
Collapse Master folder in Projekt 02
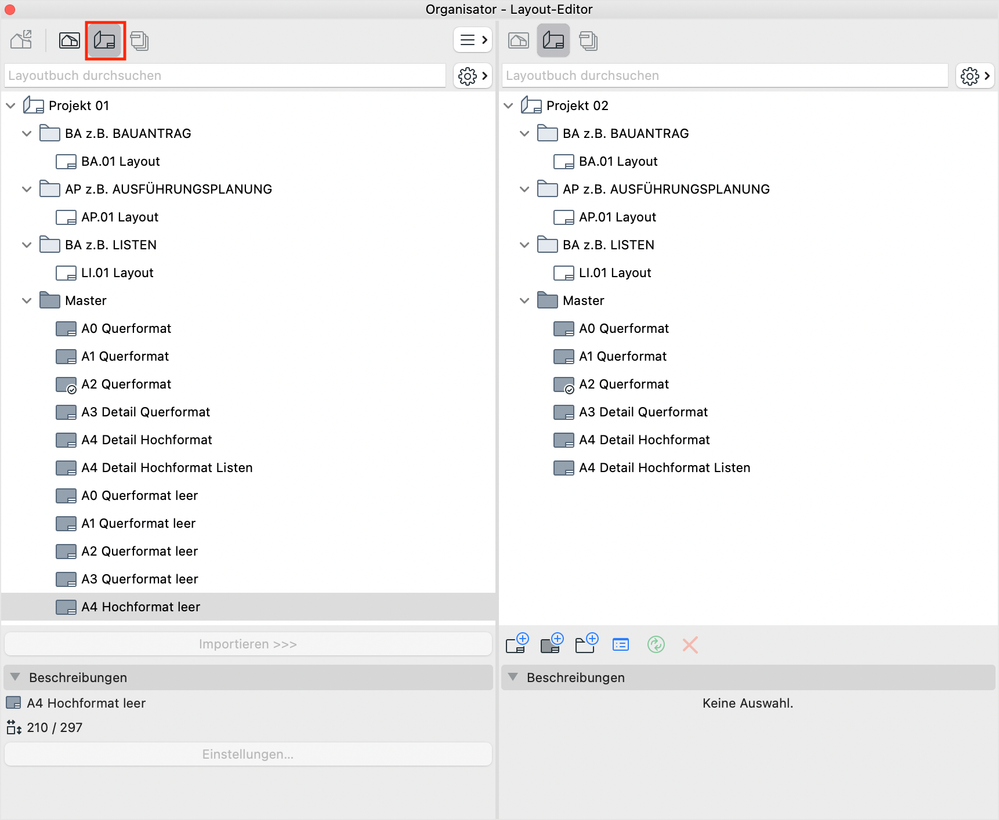click(x=524, y=301)
